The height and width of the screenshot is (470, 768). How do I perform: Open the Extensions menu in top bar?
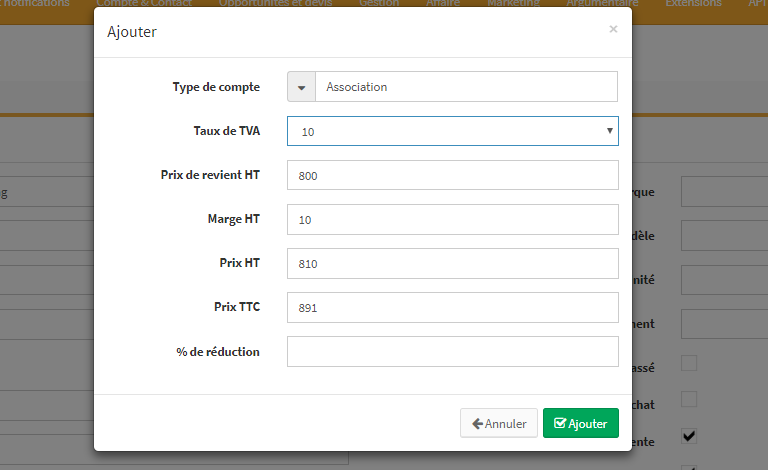pos(693,3)
